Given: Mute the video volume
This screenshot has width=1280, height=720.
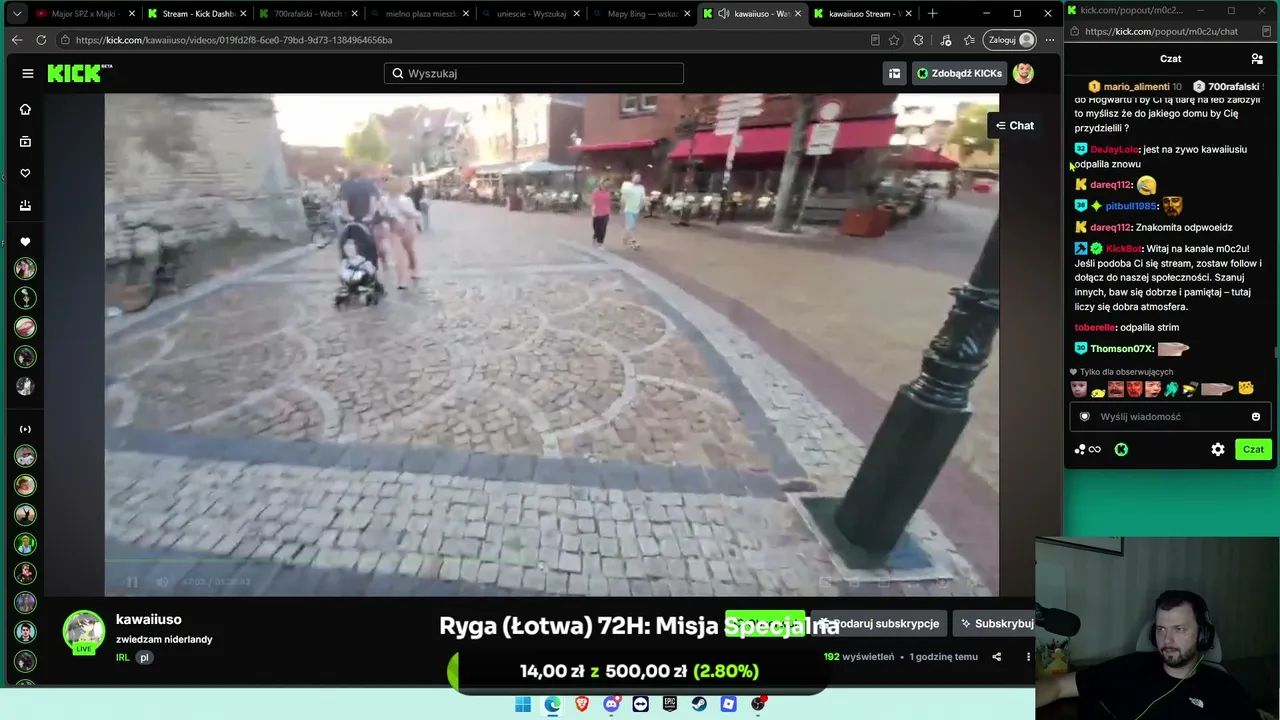Looking at the screenshot, I should (x=162, y=581).
